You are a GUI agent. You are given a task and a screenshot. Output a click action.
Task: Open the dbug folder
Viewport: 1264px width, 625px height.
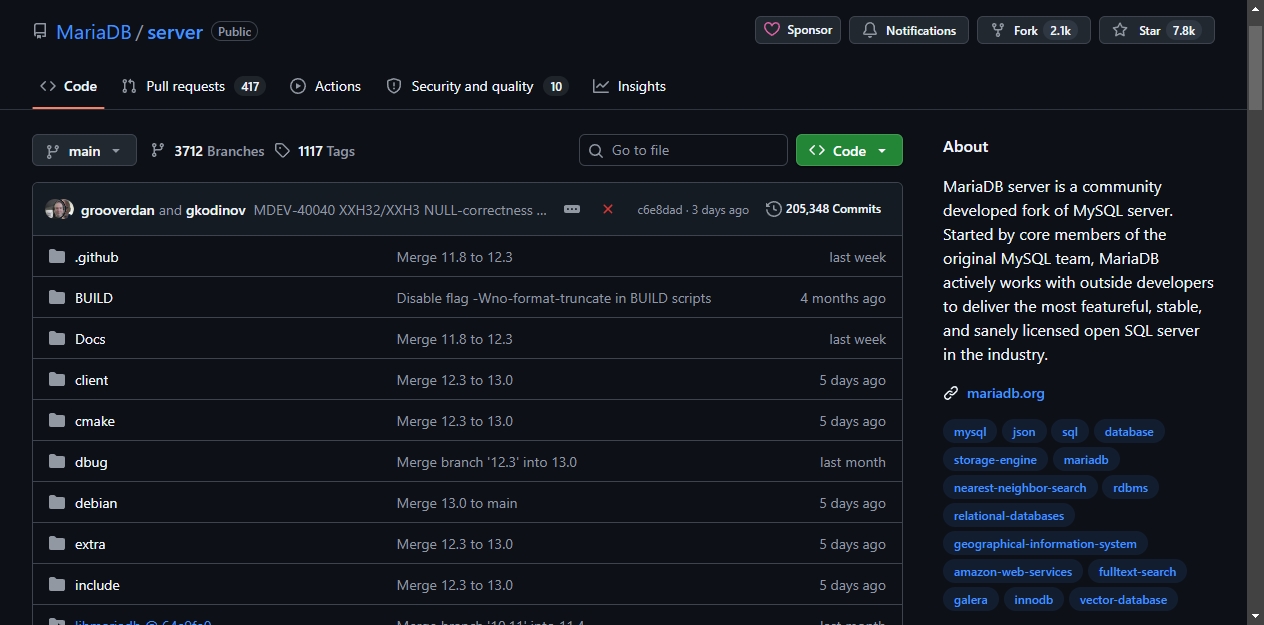[91, 462]
